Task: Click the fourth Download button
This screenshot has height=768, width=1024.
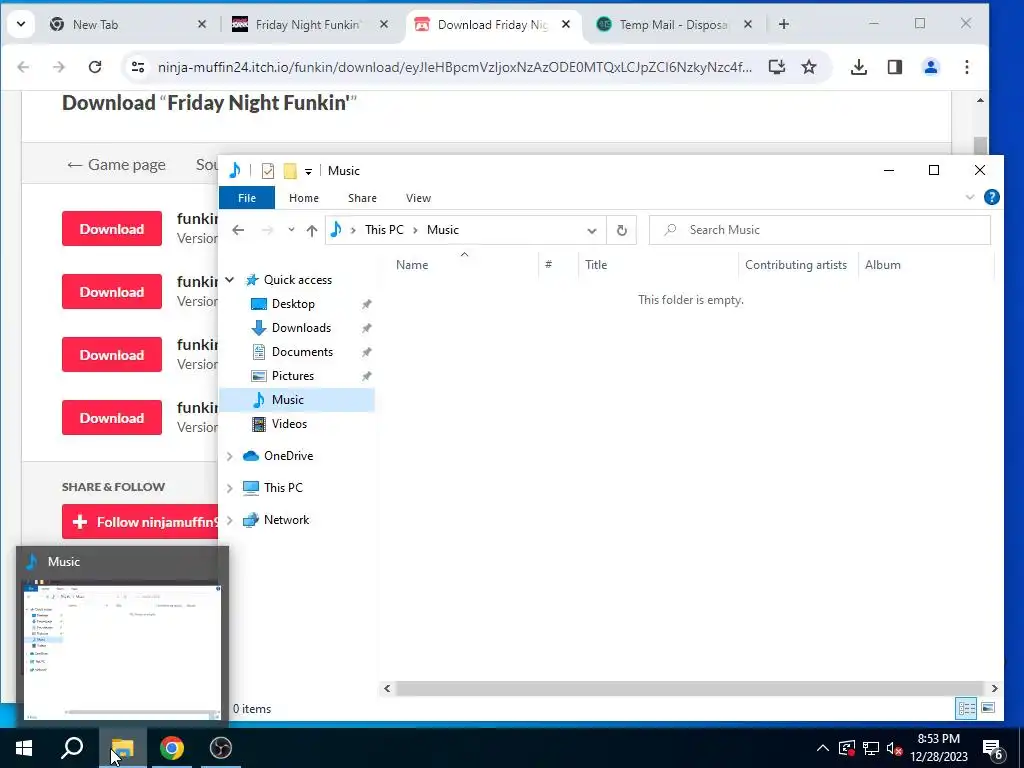Action: coord(112,418)
